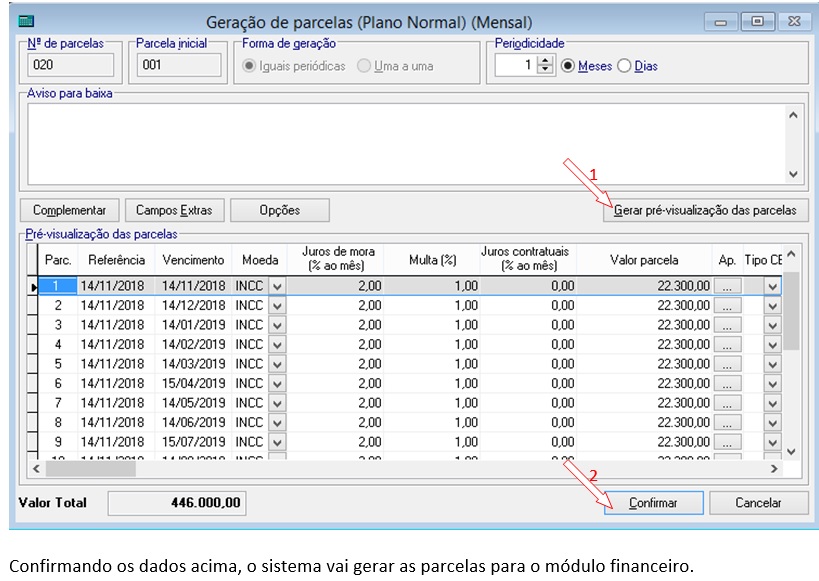
Task: Click the Referência column header
Action: pos(116,260)
